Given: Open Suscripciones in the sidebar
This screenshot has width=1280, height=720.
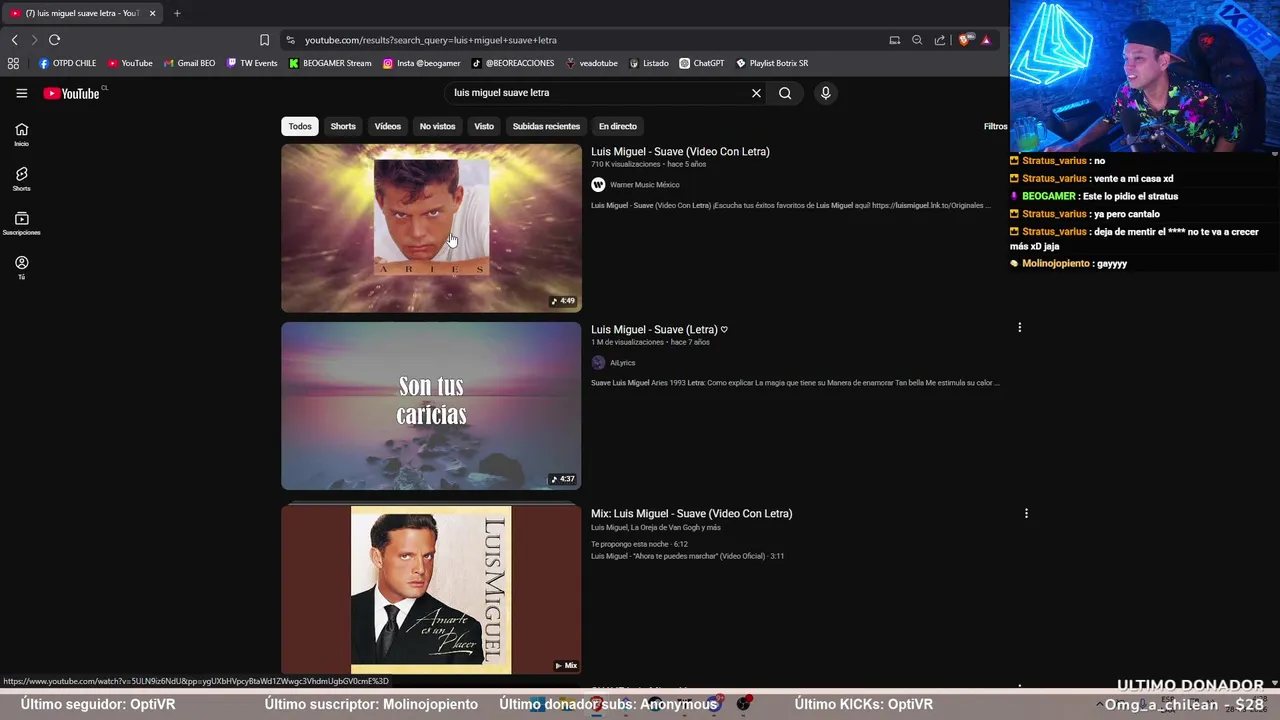Looking at the screenshot, I should tap(21, 223).
